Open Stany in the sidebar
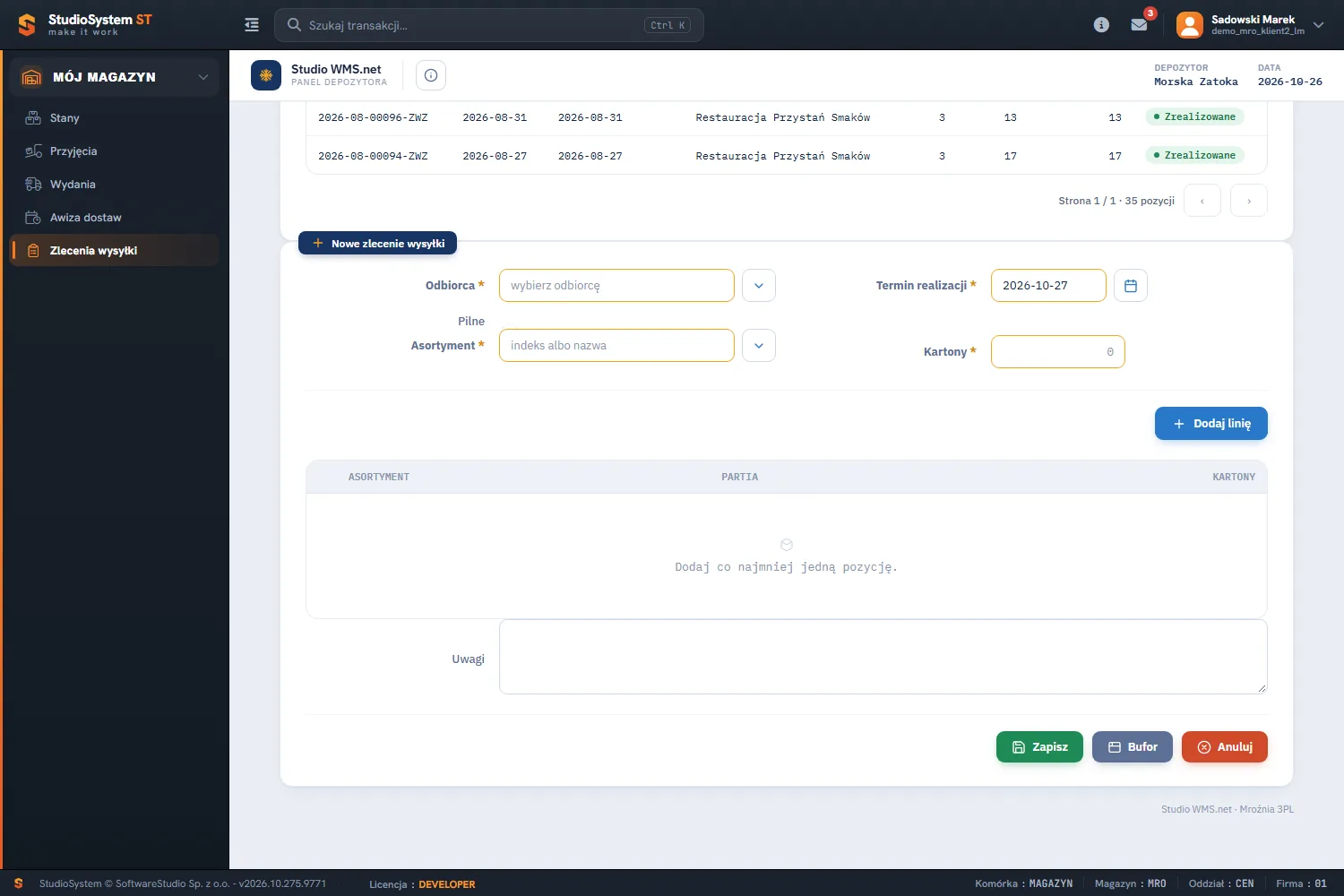 click(115, 118)
